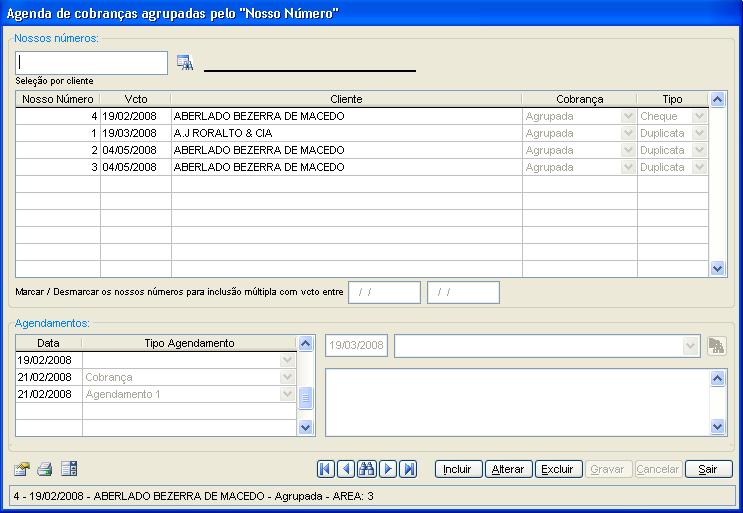743x513 pixels.
Task: Click the binoculars search button
Action: [367, 469]
